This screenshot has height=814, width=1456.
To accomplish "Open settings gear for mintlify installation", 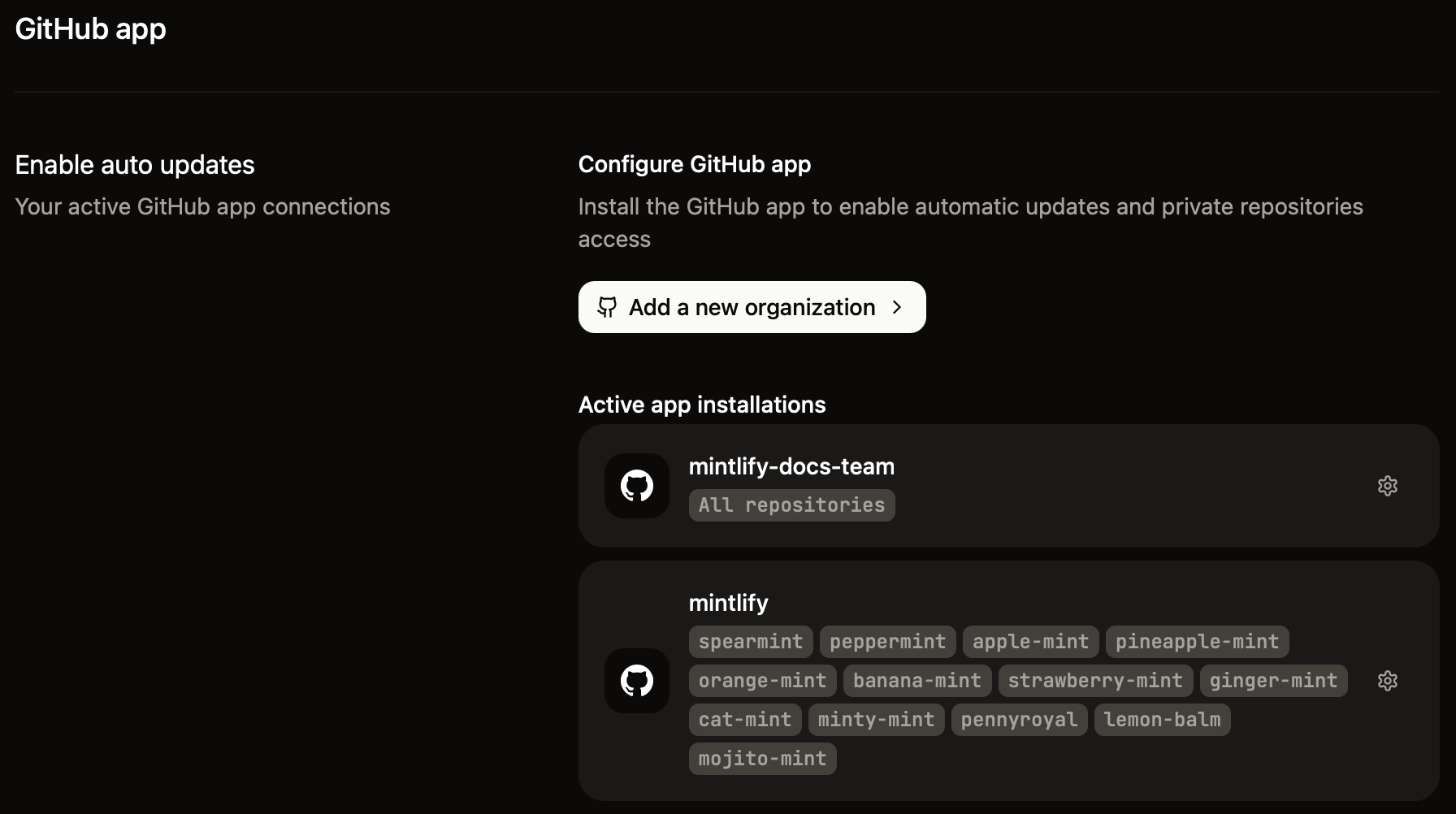I will click(1387, 681).
